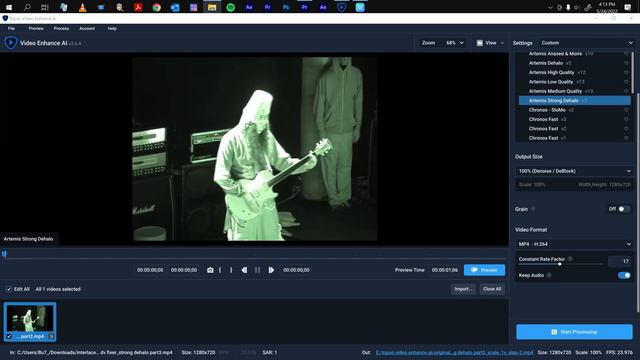This screenshot has height=360, width=640.
Task: Click the Preview Time value field
Action: point(444,270)
